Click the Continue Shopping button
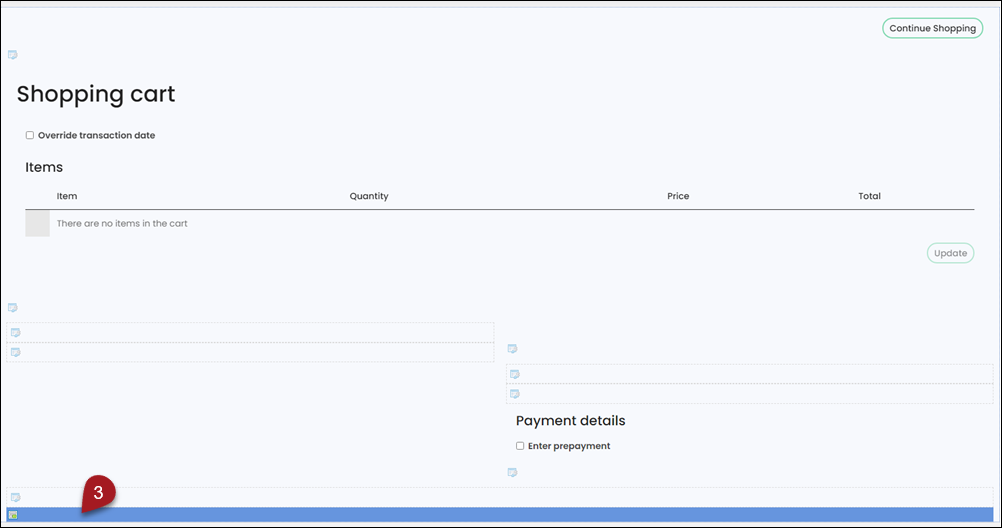1002x528 pixels. tap(932, 28)
